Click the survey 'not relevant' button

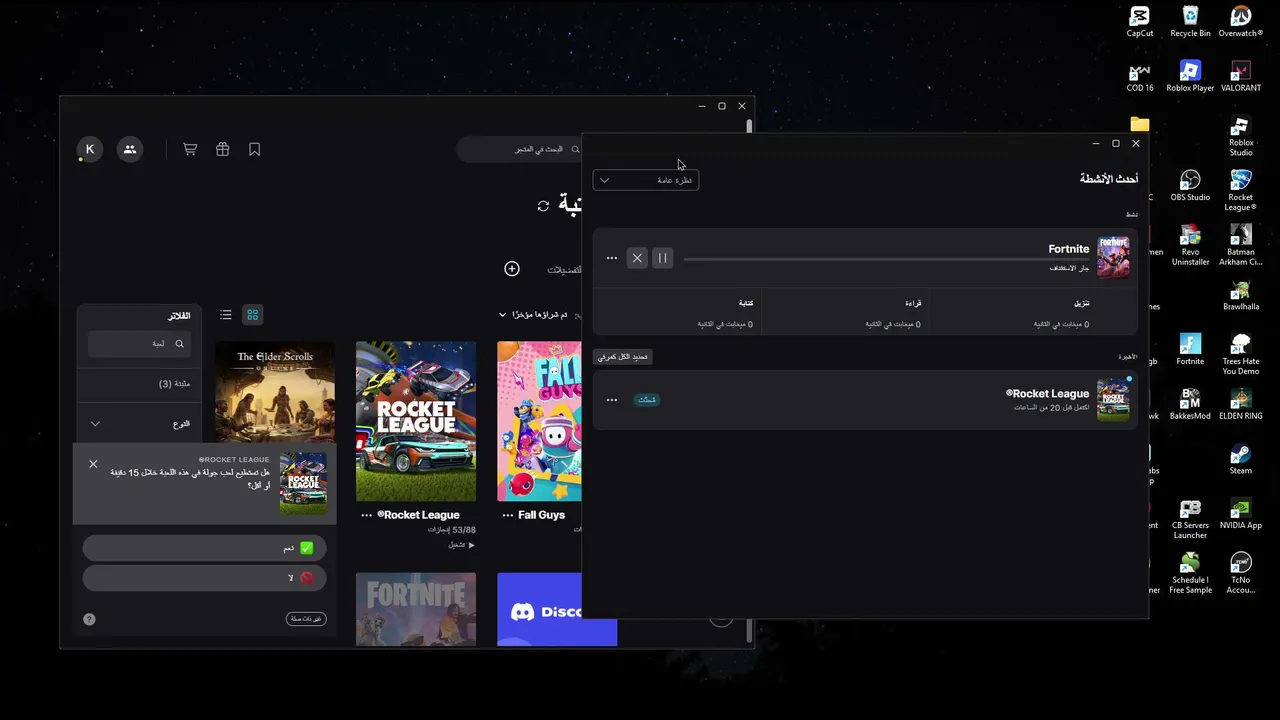pos(306,619)
